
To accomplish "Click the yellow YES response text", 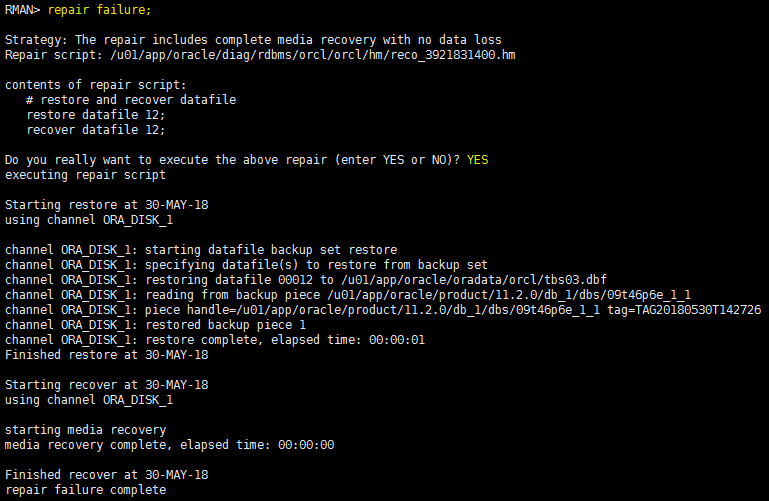I will point(478,160).
